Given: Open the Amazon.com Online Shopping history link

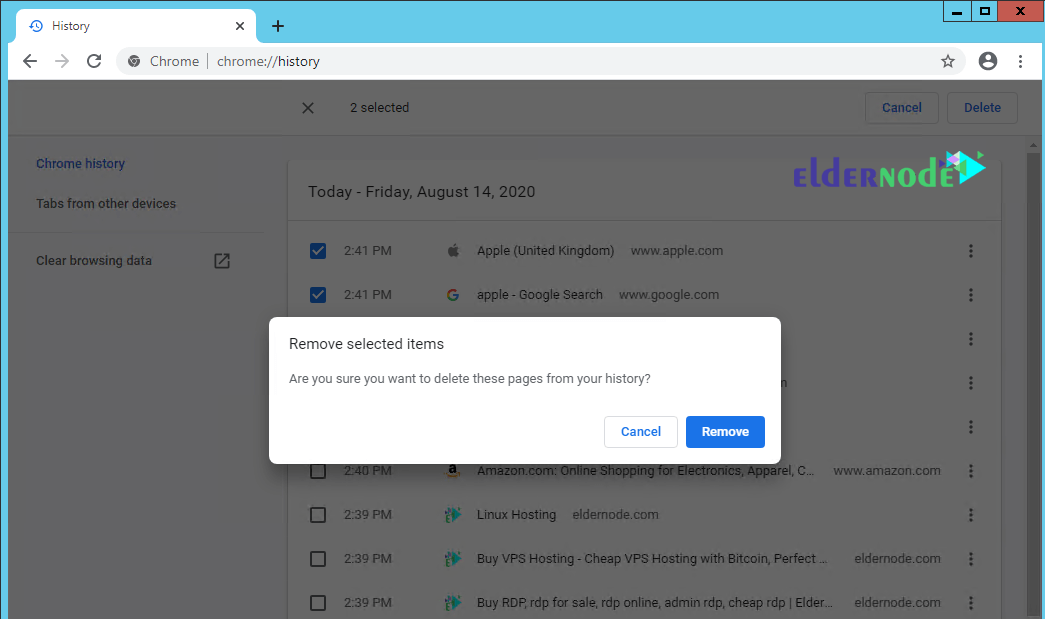Looking at the screenshot, I should pos(645,470).
